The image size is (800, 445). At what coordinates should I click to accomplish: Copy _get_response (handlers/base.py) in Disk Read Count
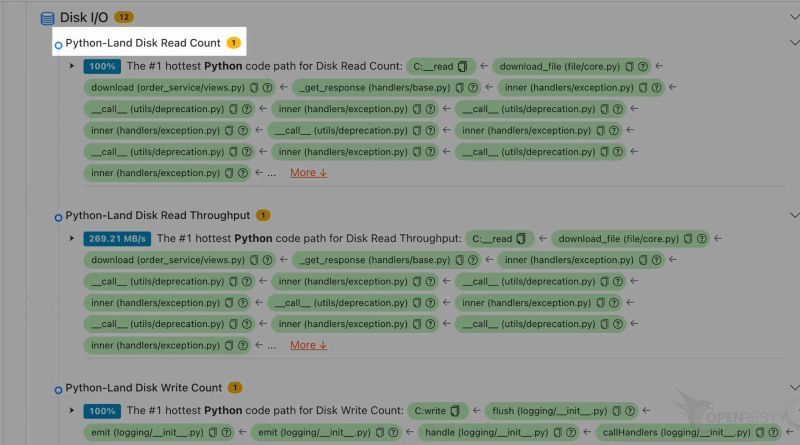point(460,88)
